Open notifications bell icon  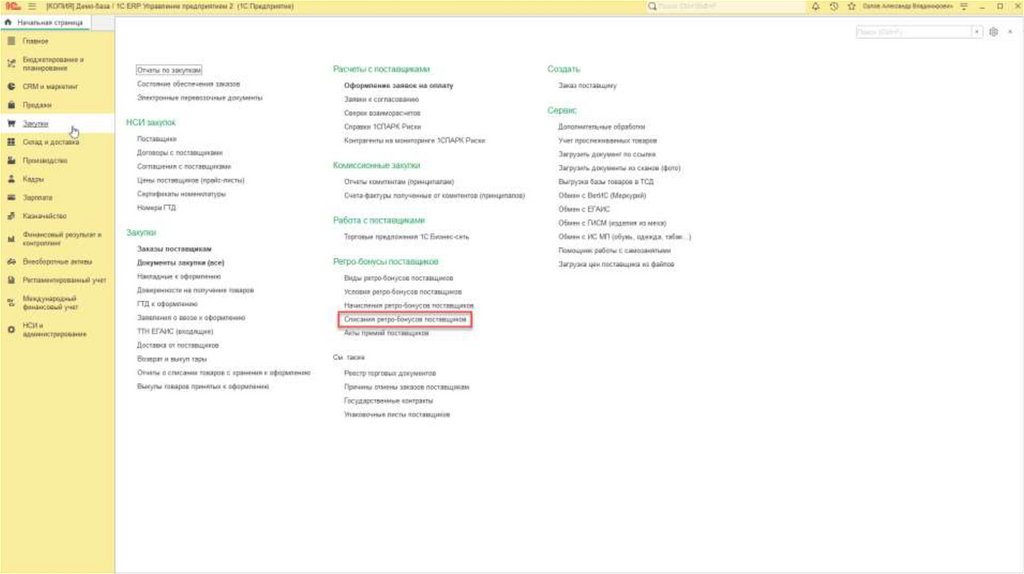816,7
